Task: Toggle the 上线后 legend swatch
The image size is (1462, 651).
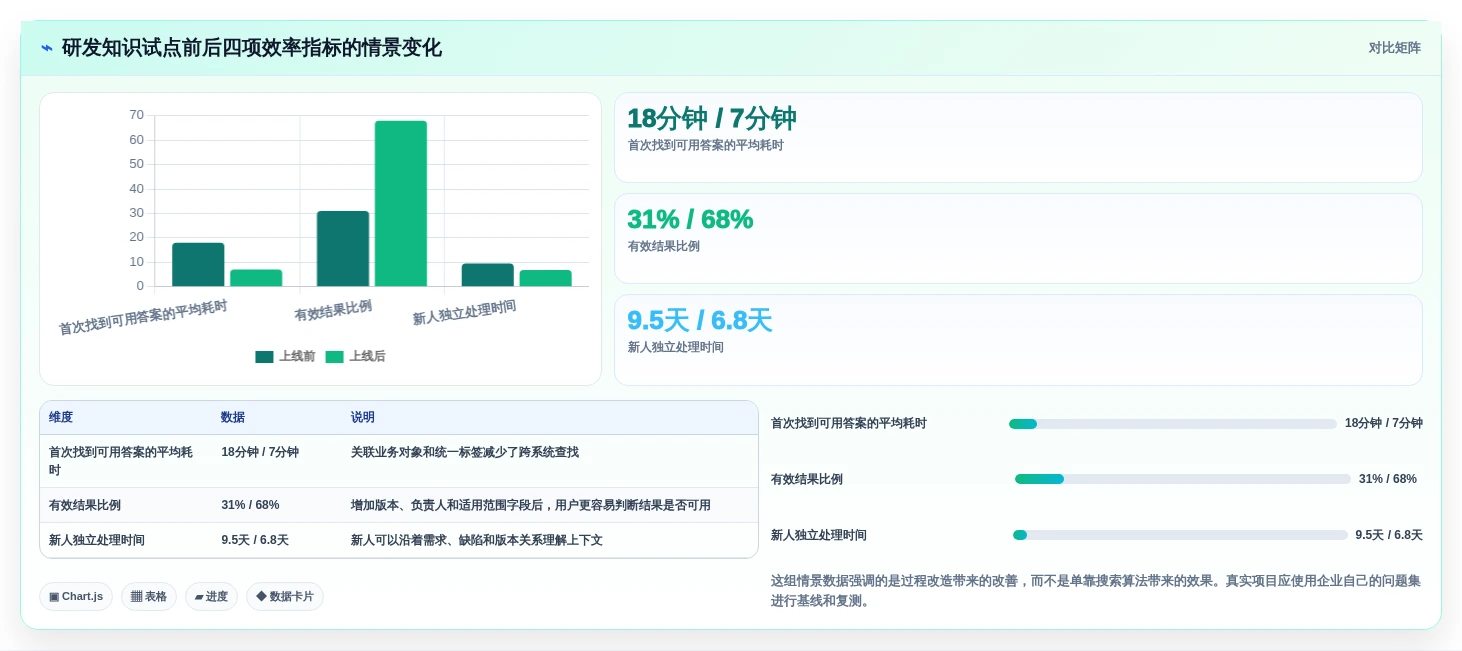Action: pyautogui.click(x=334, y=357)
